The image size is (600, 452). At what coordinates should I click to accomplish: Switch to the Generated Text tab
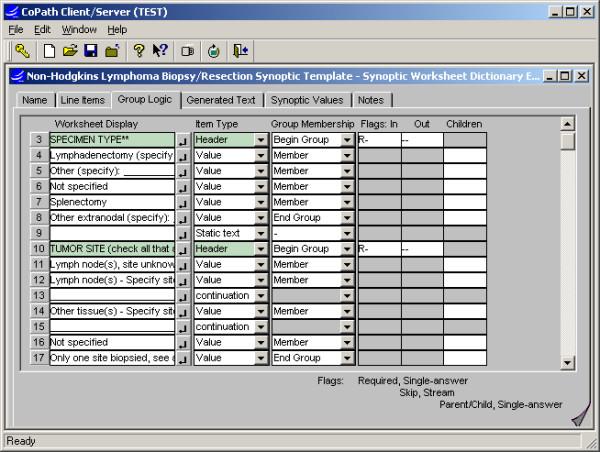tap(222, 100)
